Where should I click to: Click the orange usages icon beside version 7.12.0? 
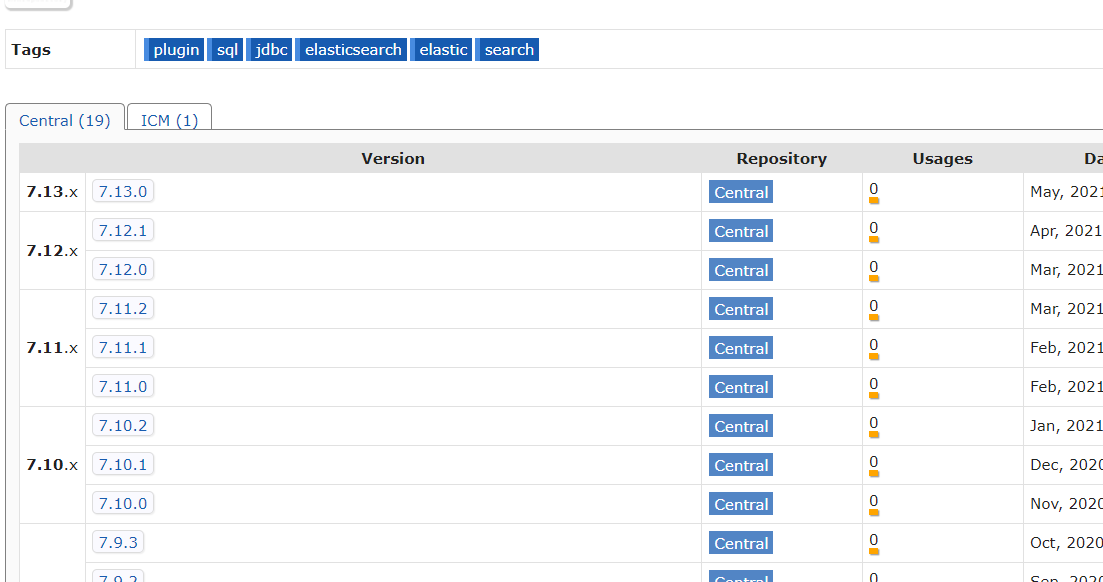point(874,278)
